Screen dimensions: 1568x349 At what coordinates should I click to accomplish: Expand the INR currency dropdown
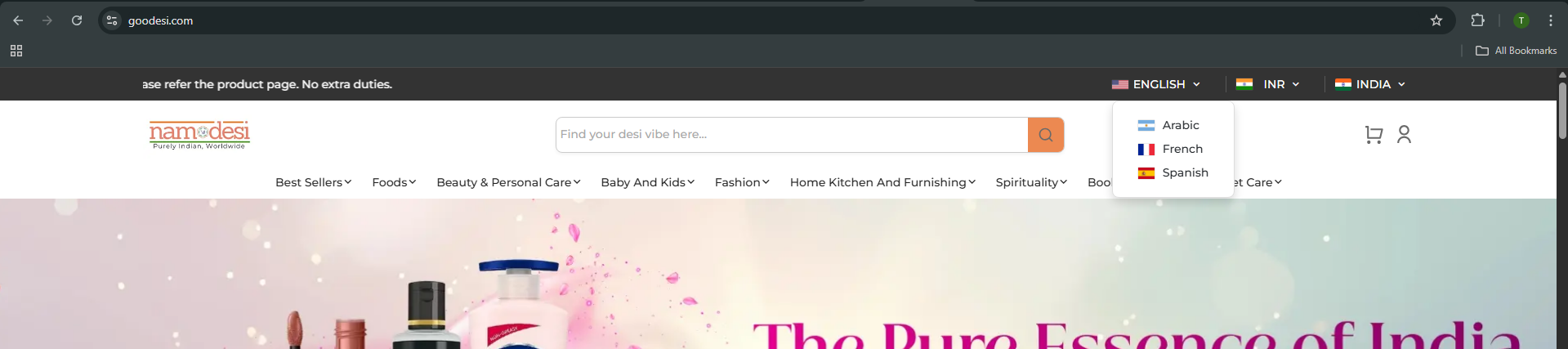tap(1268, 84)
